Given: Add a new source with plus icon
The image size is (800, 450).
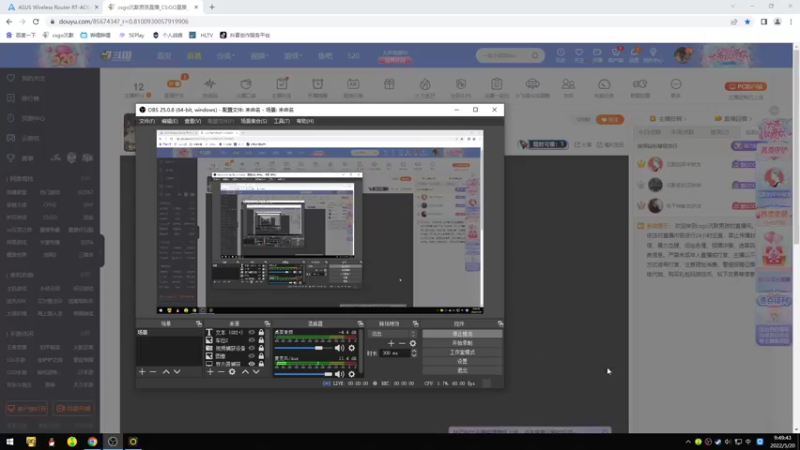Looking at the screenshot, I should click(210, 372).
